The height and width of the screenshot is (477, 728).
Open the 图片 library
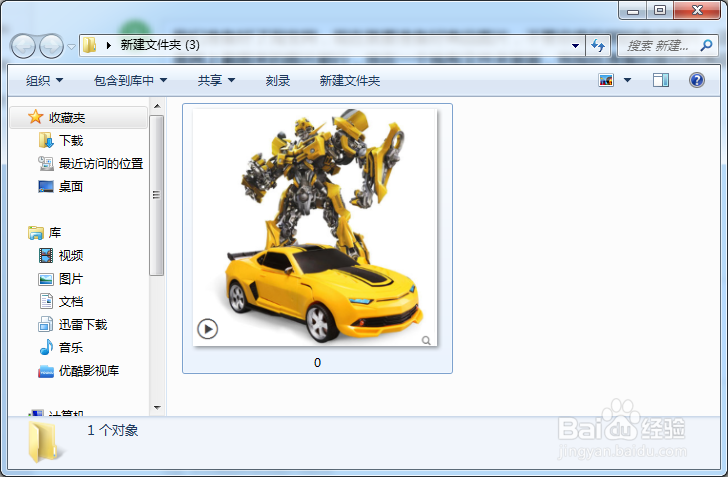71,279
